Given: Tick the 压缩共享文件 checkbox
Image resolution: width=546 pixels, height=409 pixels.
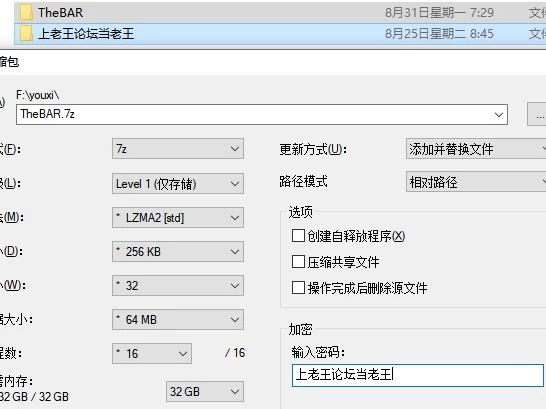Looking at the screenshot, I should click(298, 262).
